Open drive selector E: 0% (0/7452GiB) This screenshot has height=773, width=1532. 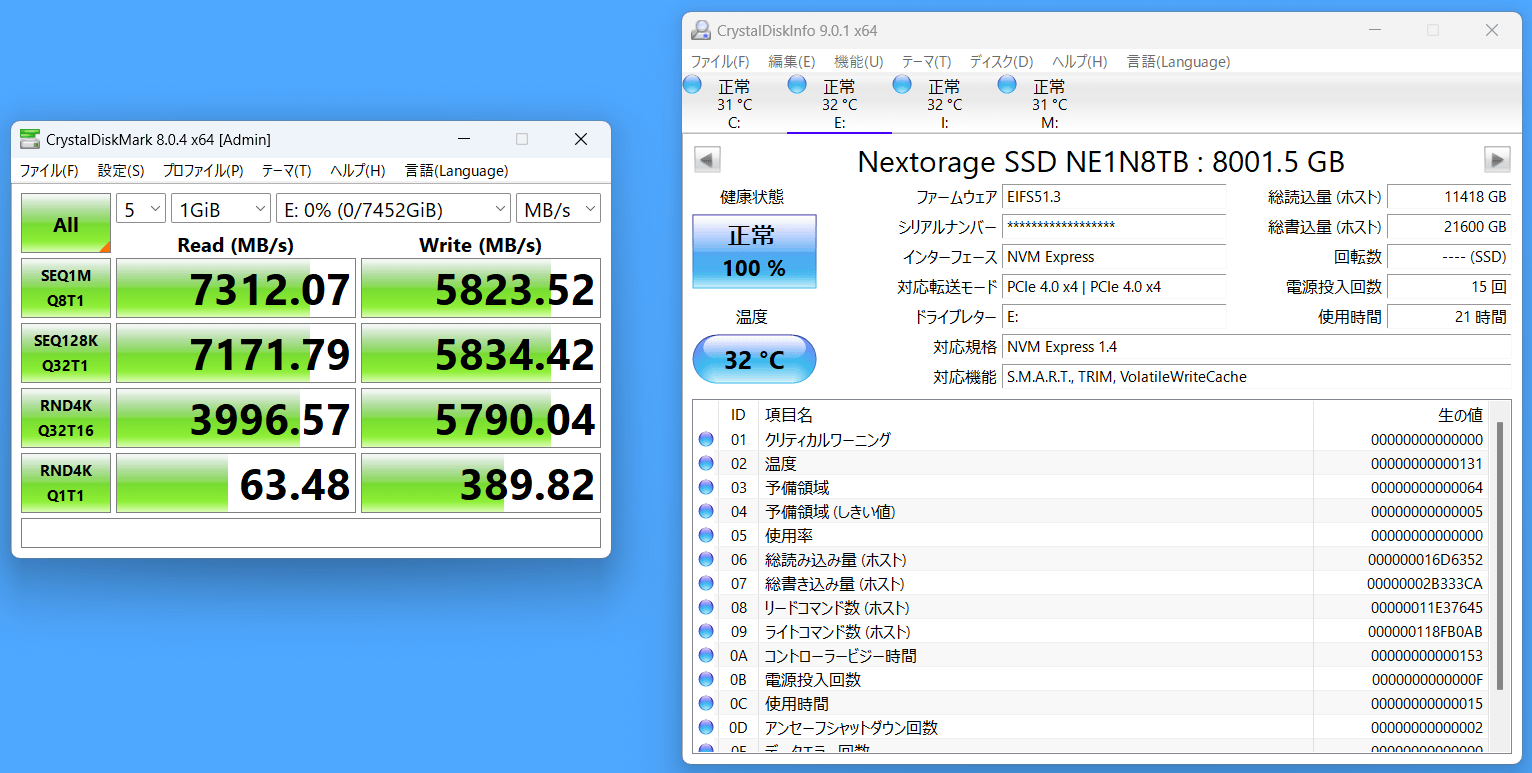click(394, 209)
